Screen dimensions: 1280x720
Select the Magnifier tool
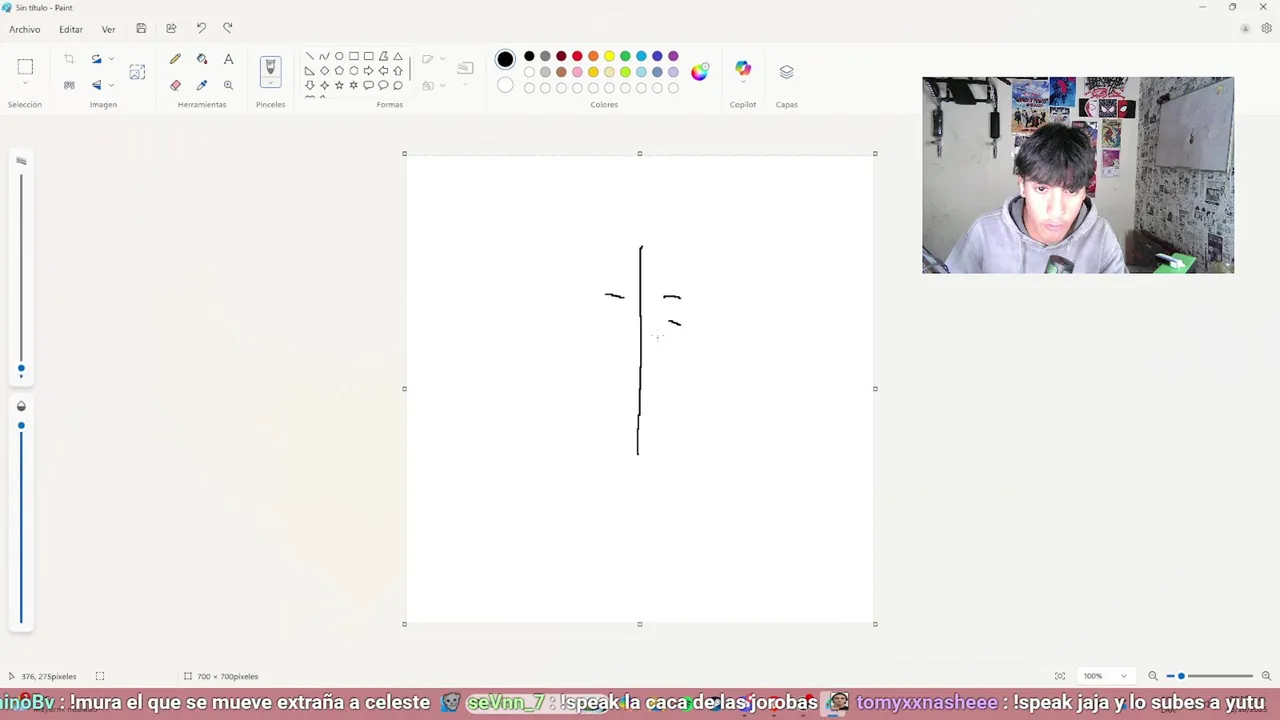(228, 85)
